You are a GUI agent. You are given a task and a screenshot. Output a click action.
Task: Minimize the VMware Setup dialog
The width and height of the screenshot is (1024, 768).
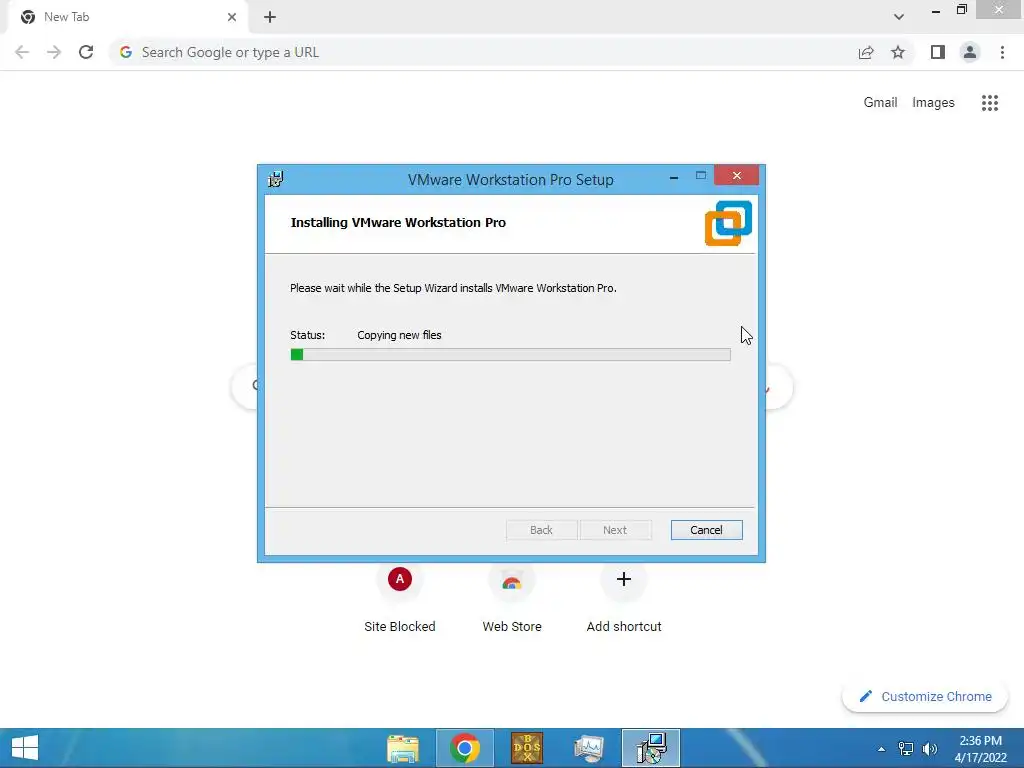tap(673, 176)
